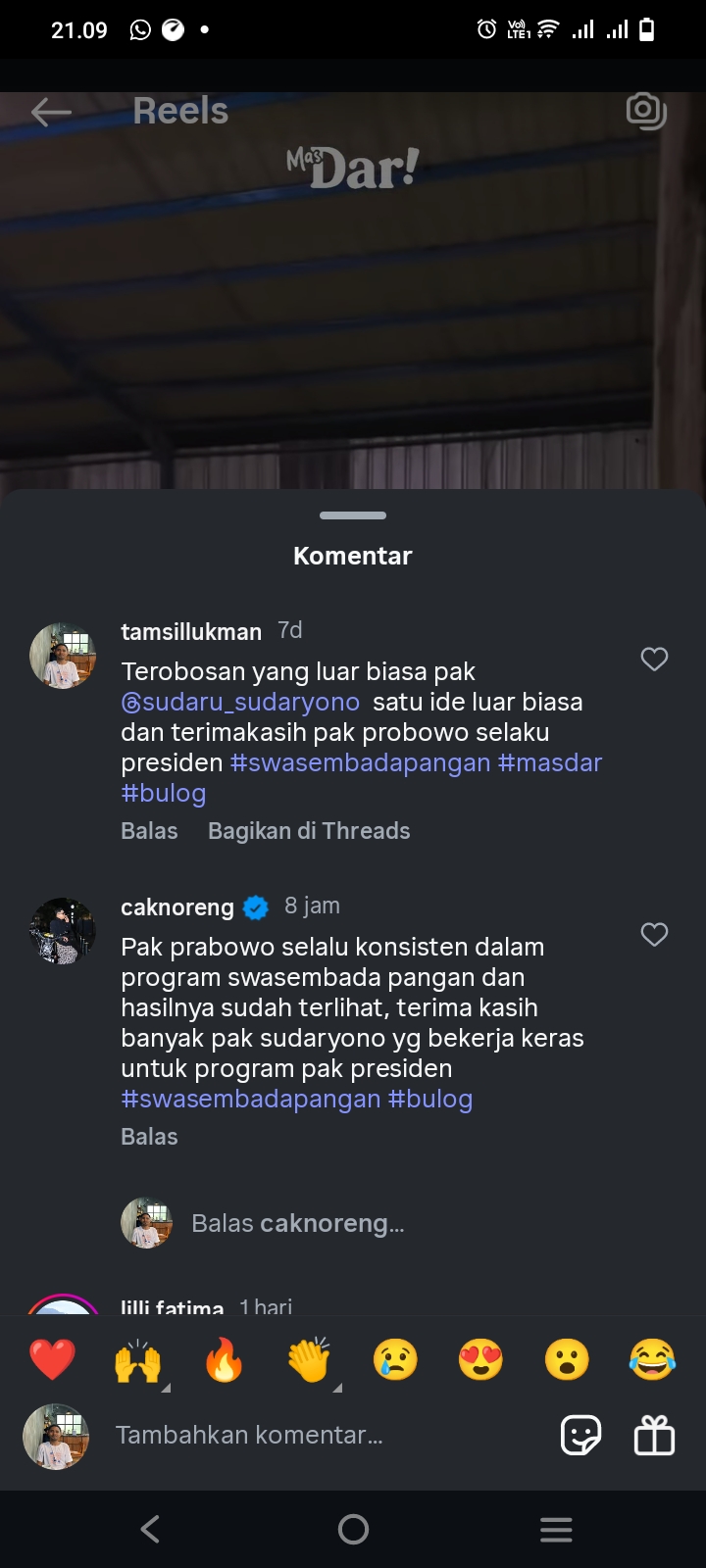
Task: Insert the raised hands emoji
Action: coord(138,1360)
